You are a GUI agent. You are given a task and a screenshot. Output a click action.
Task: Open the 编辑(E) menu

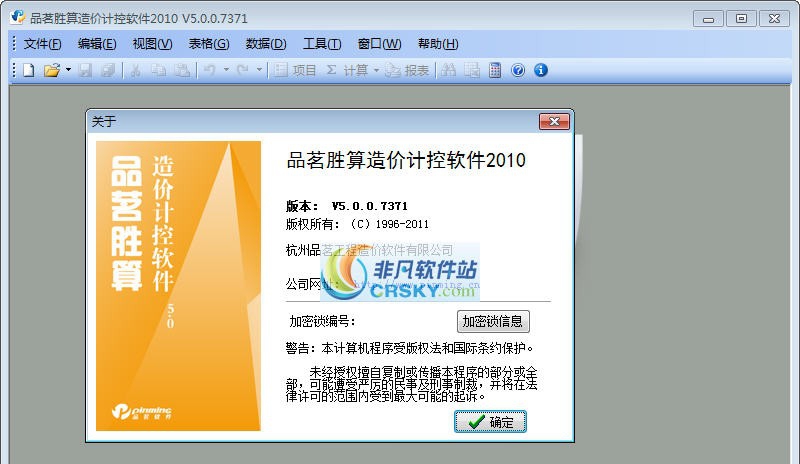click(97, 44)
